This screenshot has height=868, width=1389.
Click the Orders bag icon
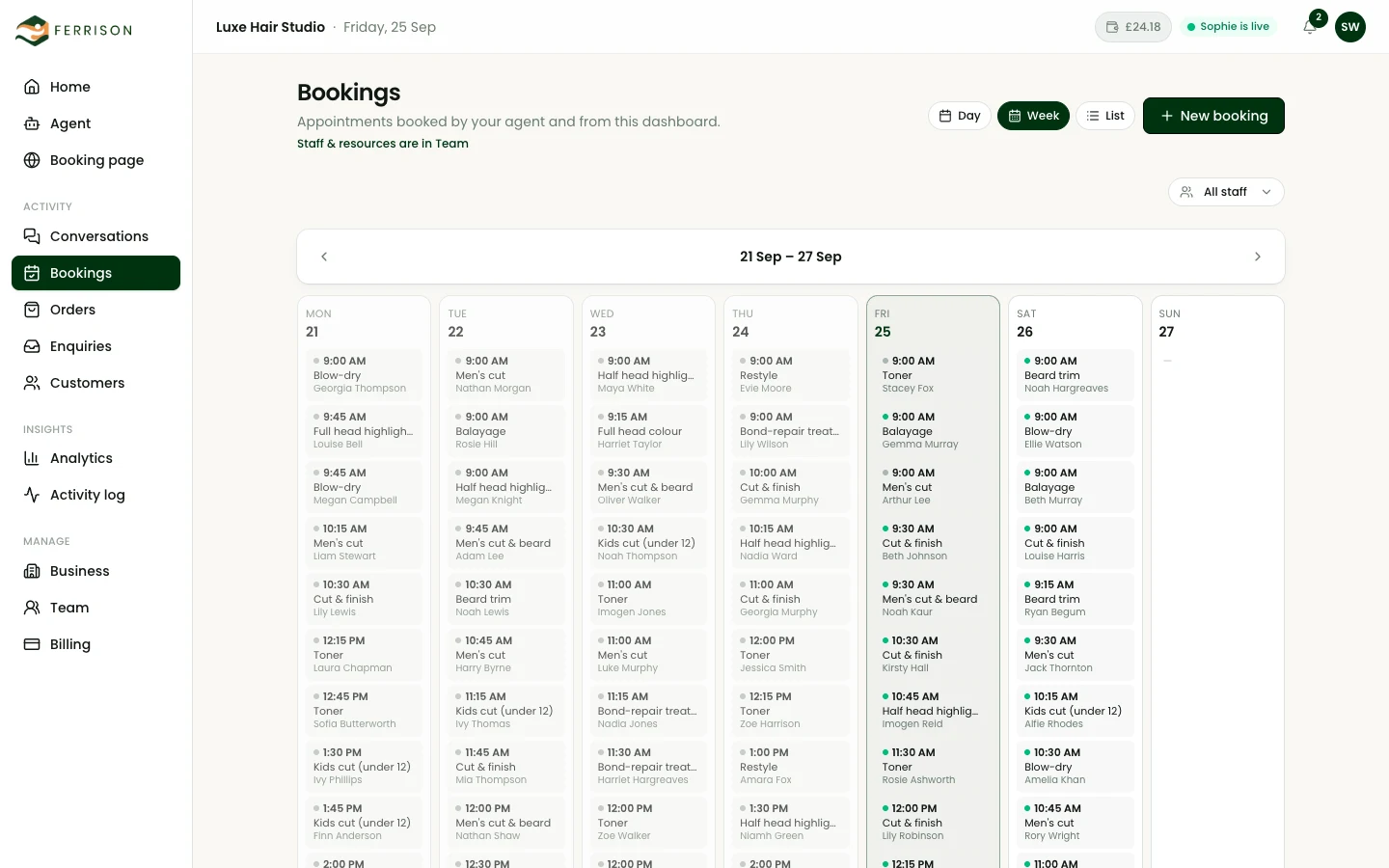pyautogui.click(x=32, y=310)
